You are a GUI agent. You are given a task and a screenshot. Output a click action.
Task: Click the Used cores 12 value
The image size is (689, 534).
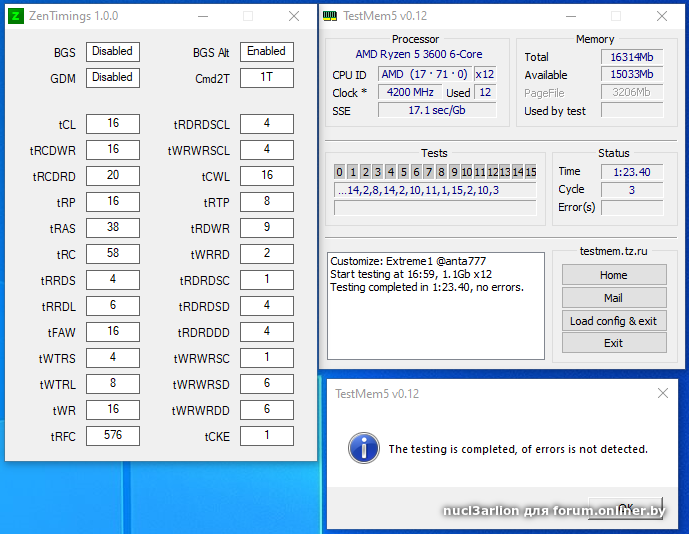coord(485,92)
